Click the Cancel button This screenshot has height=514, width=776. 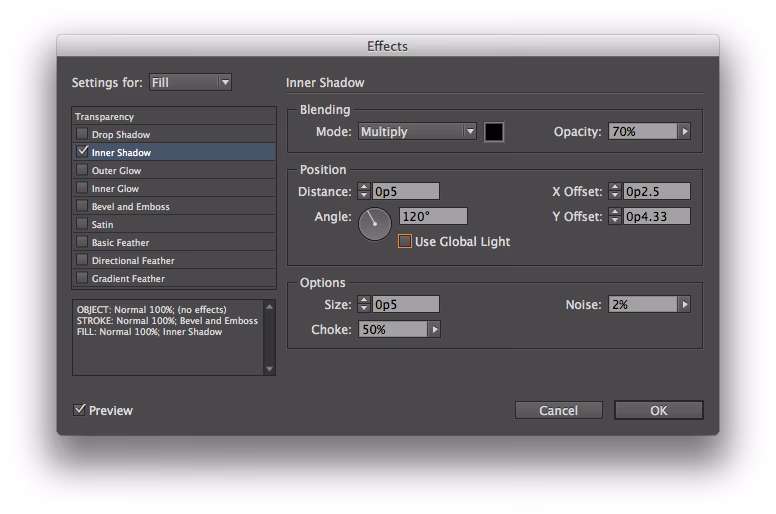coord(558,410)
